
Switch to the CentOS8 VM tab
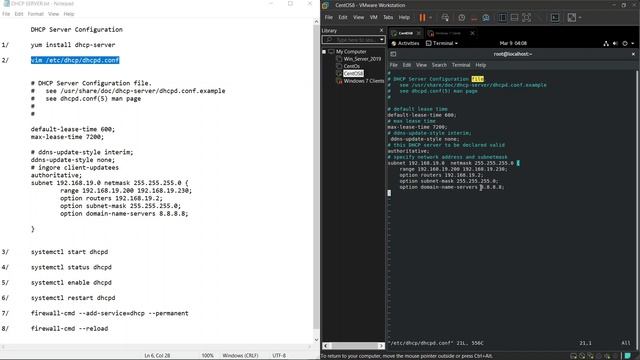405,33
